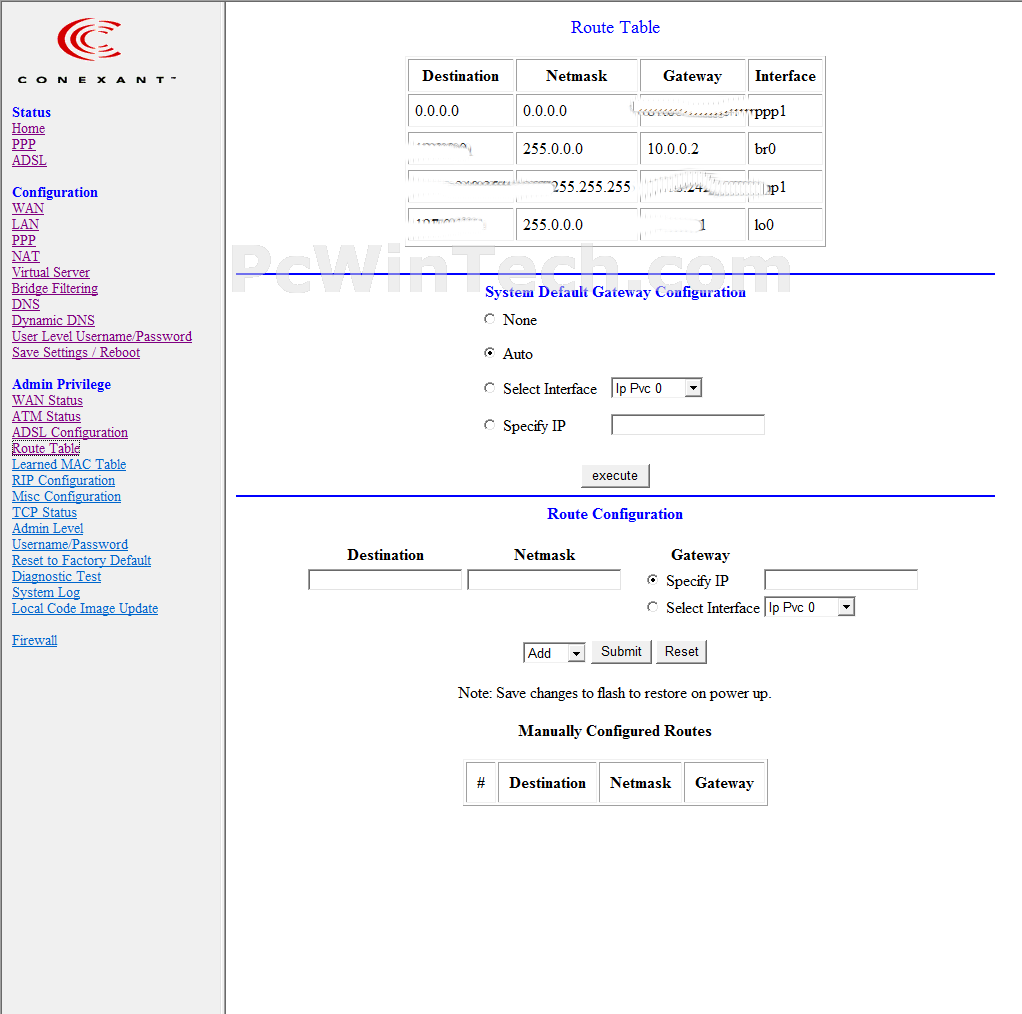This screenshot has width=1022, height=1014.
Task: Click the Route Table page heading
Action: (x=615, y=27)
